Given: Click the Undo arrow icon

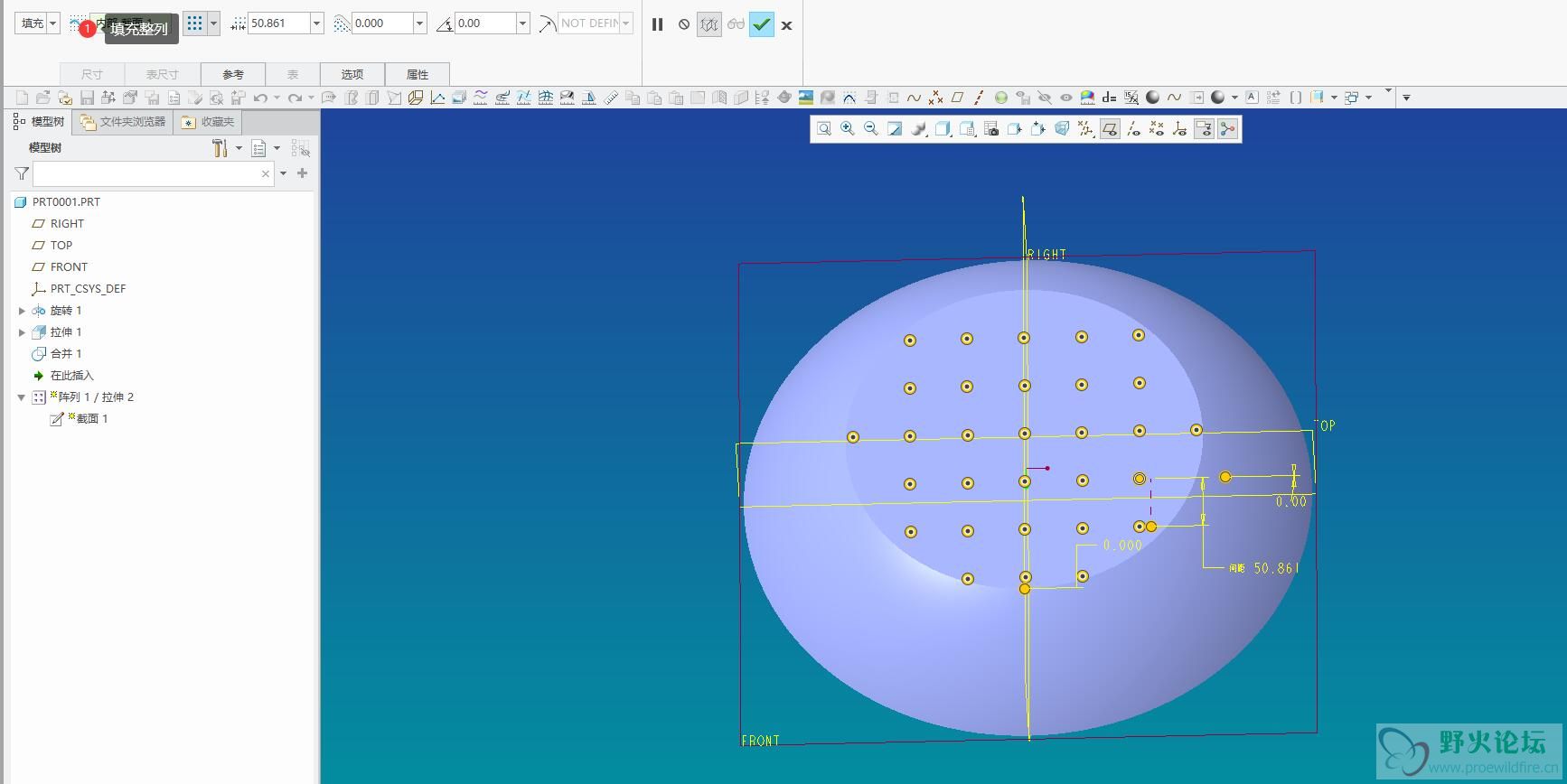Looking at the screenshot, I should click(x=260, y=98).
